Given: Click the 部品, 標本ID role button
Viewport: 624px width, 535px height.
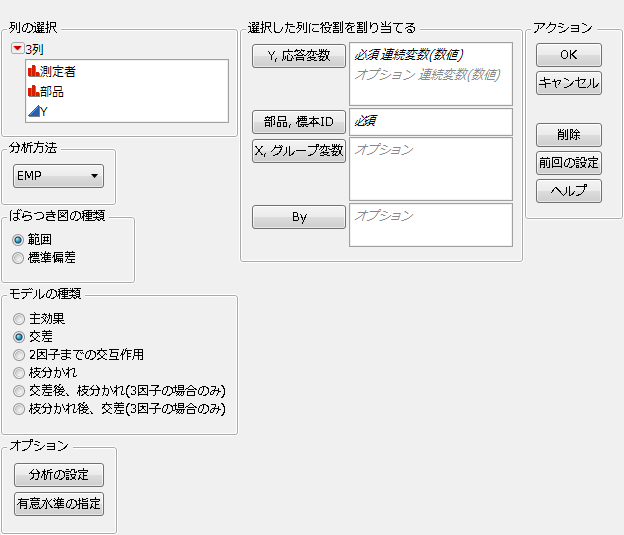Looking at the screenshot, I should coord(298,122).
